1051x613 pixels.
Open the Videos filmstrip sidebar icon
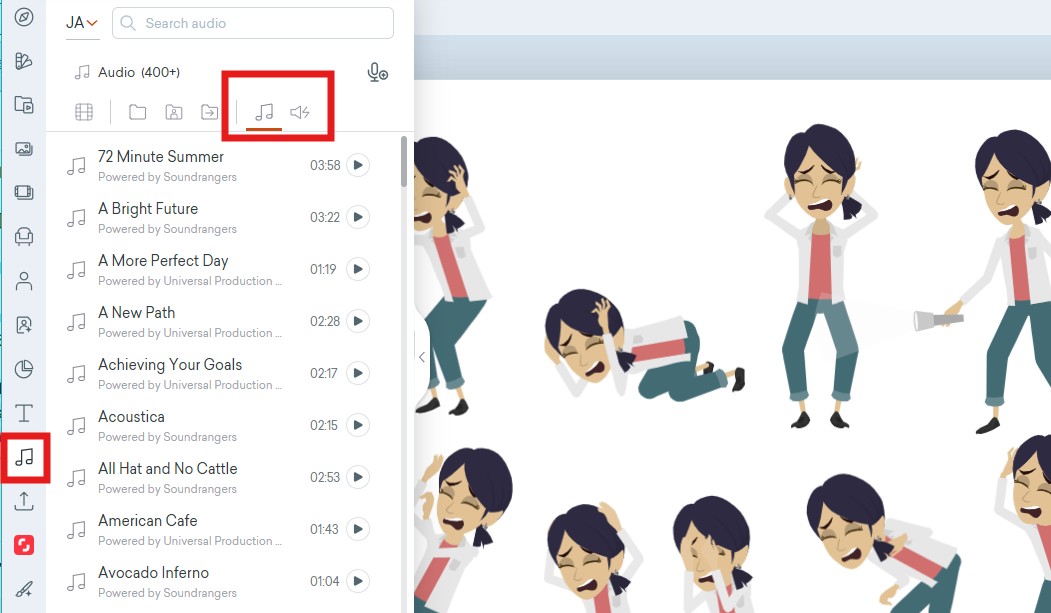click(24, 192)
